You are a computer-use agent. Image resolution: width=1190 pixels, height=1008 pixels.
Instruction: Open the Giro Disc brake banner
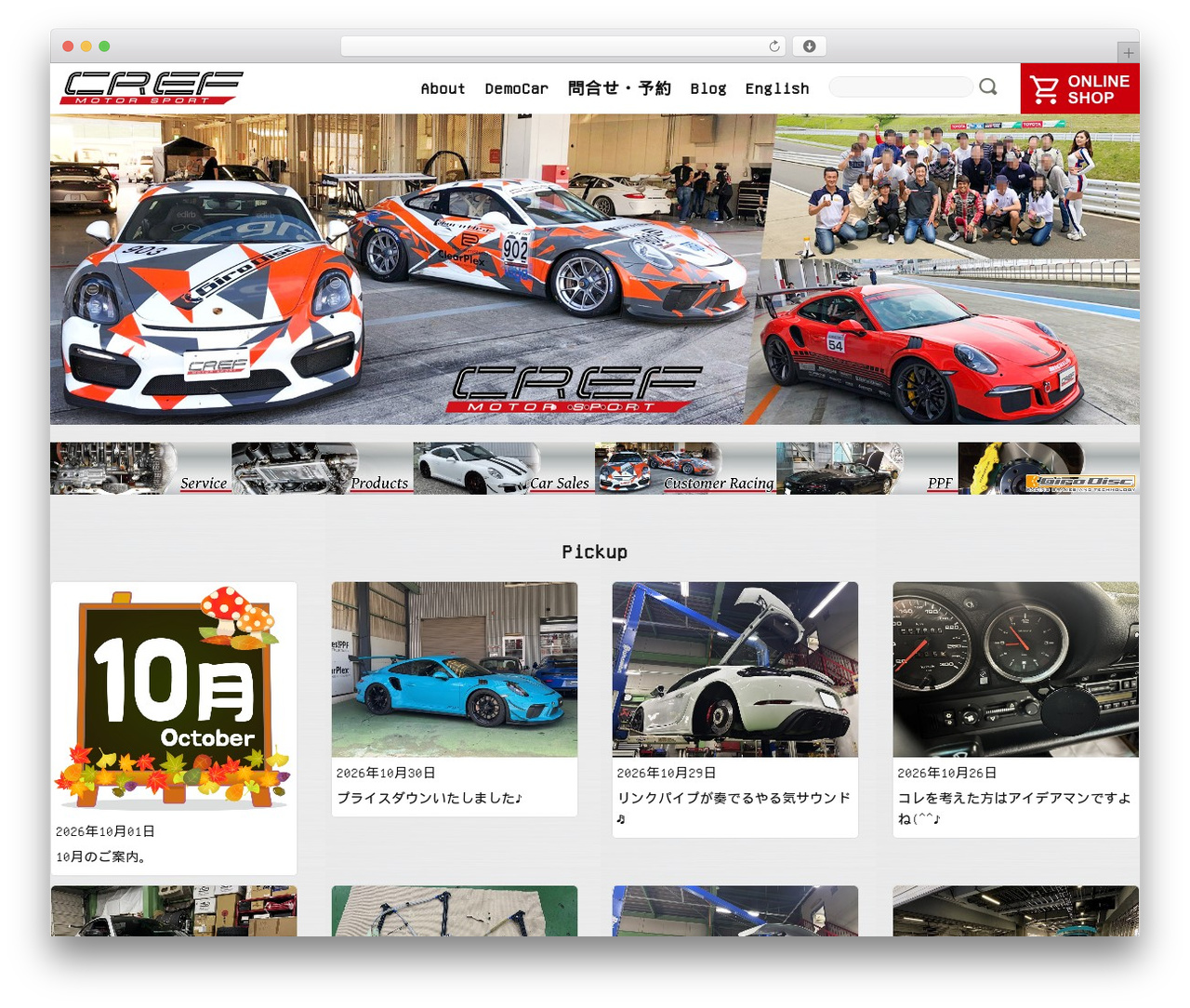click(1049, 468)
